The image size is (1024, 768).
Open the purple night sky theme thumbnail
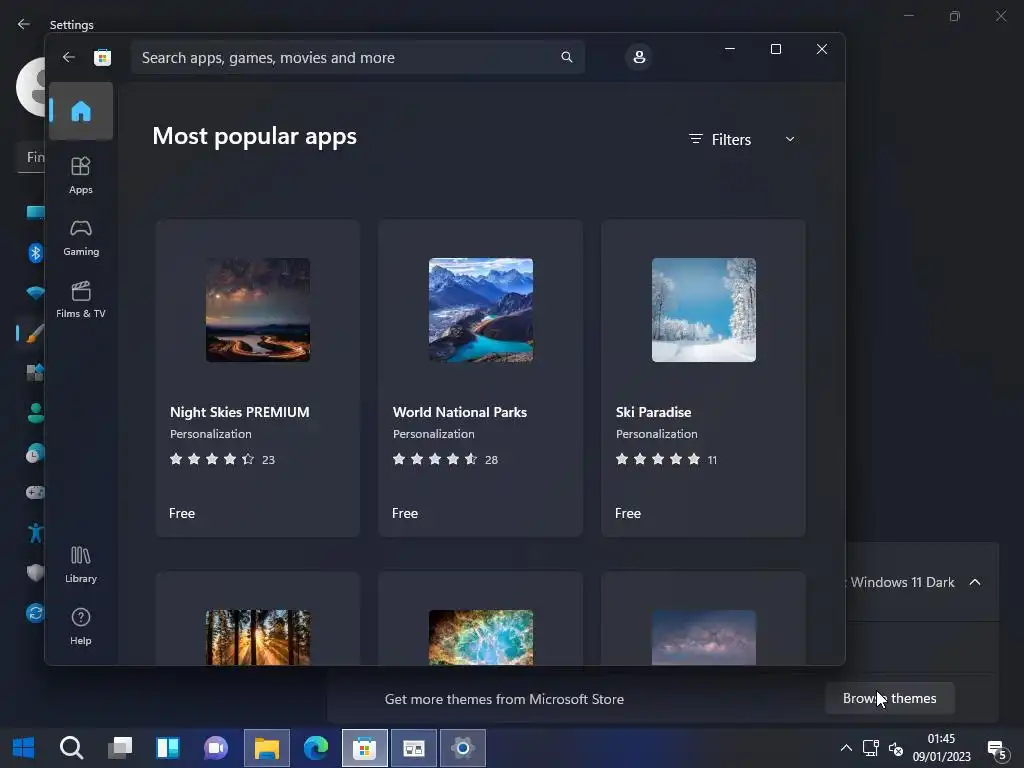704,637
